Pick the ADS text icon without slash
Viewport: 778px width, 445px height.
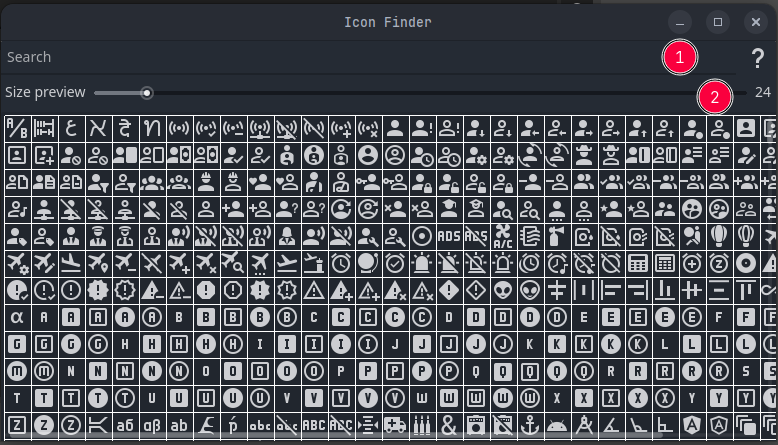tap(449, 237)
